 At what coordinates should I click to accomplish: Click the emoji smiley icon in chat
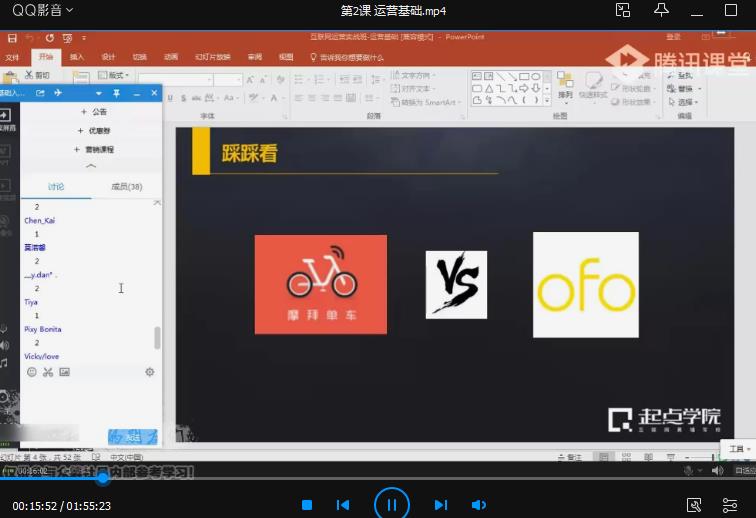click(32, 372)
